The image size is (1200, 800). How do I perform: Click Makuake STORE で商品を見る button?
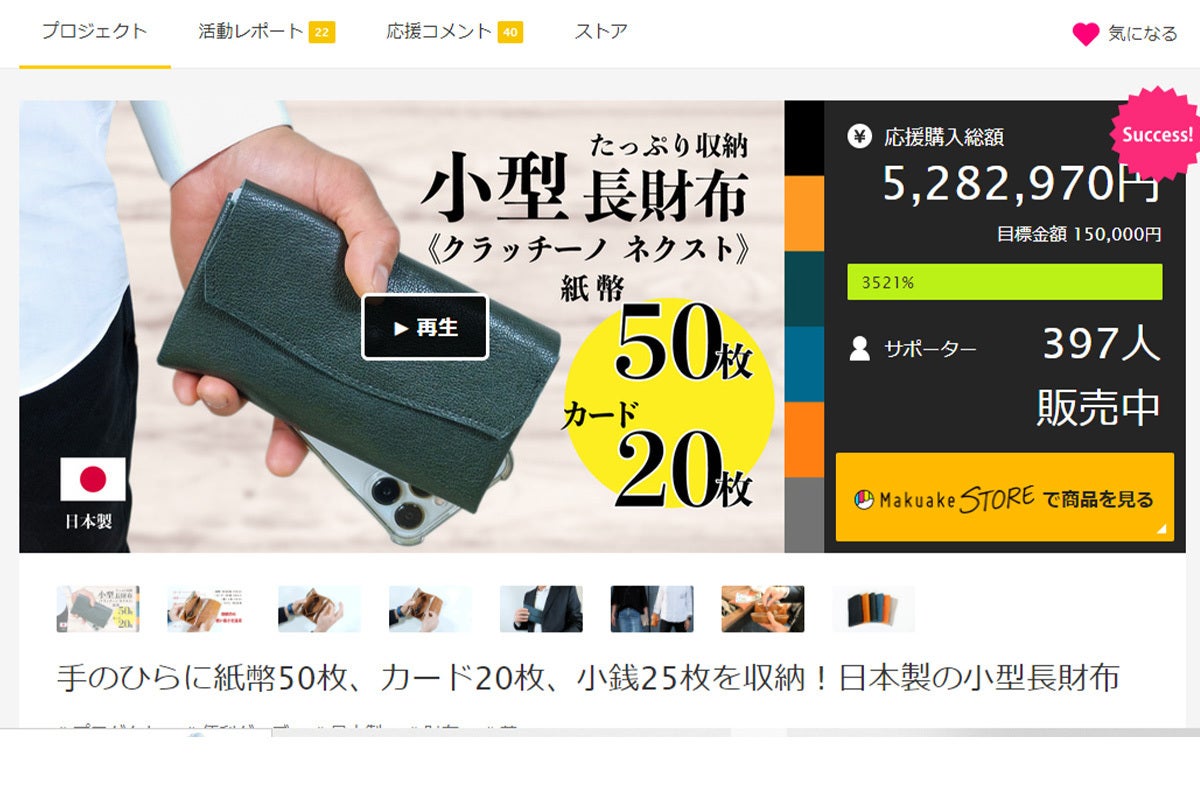pyautogui.click(x=1005, y=497)
